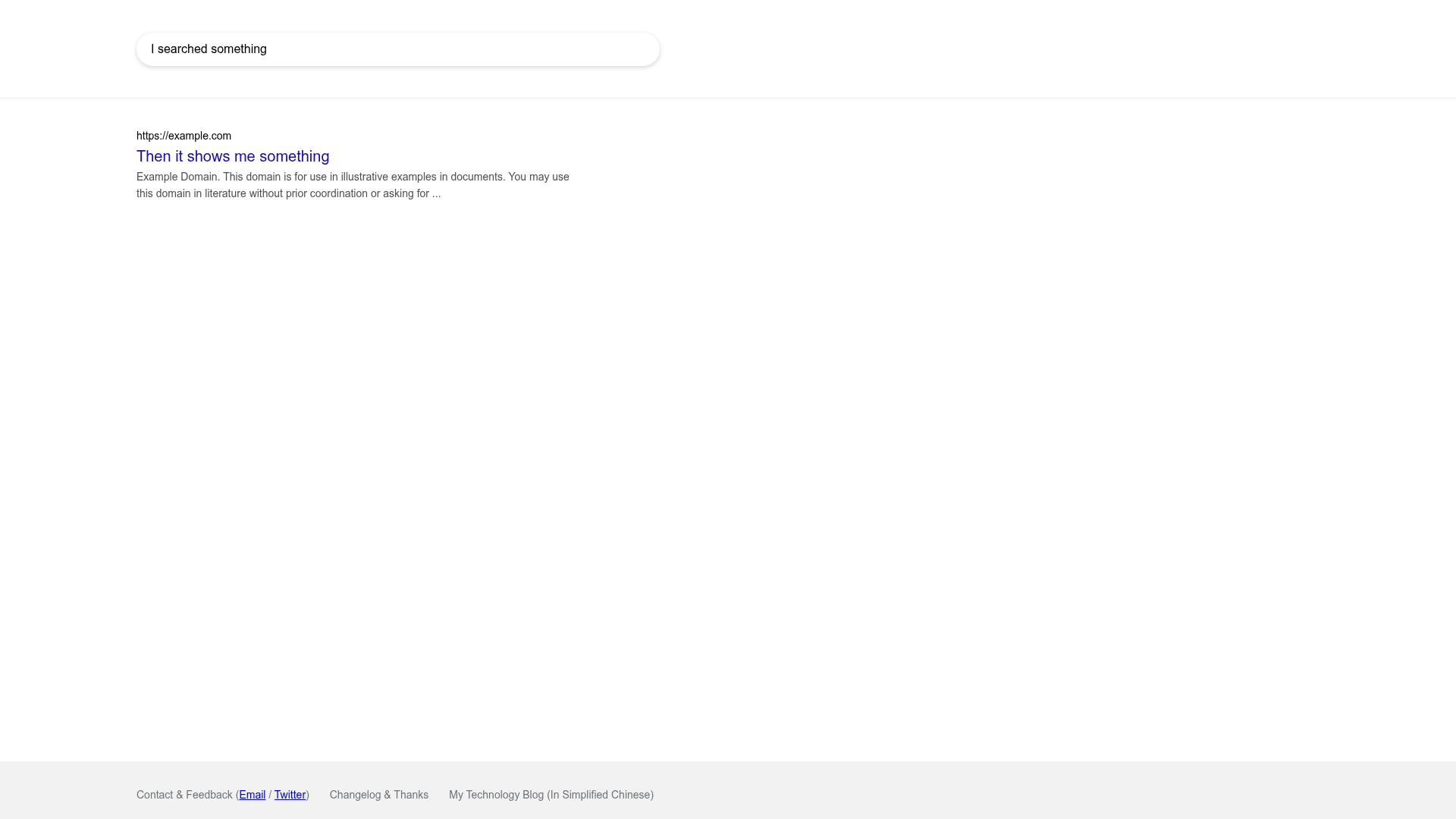Open the 'Then it shows me something' result
Image resolution: width=1456 pixels, height=819 pixels.
(233, 156)
